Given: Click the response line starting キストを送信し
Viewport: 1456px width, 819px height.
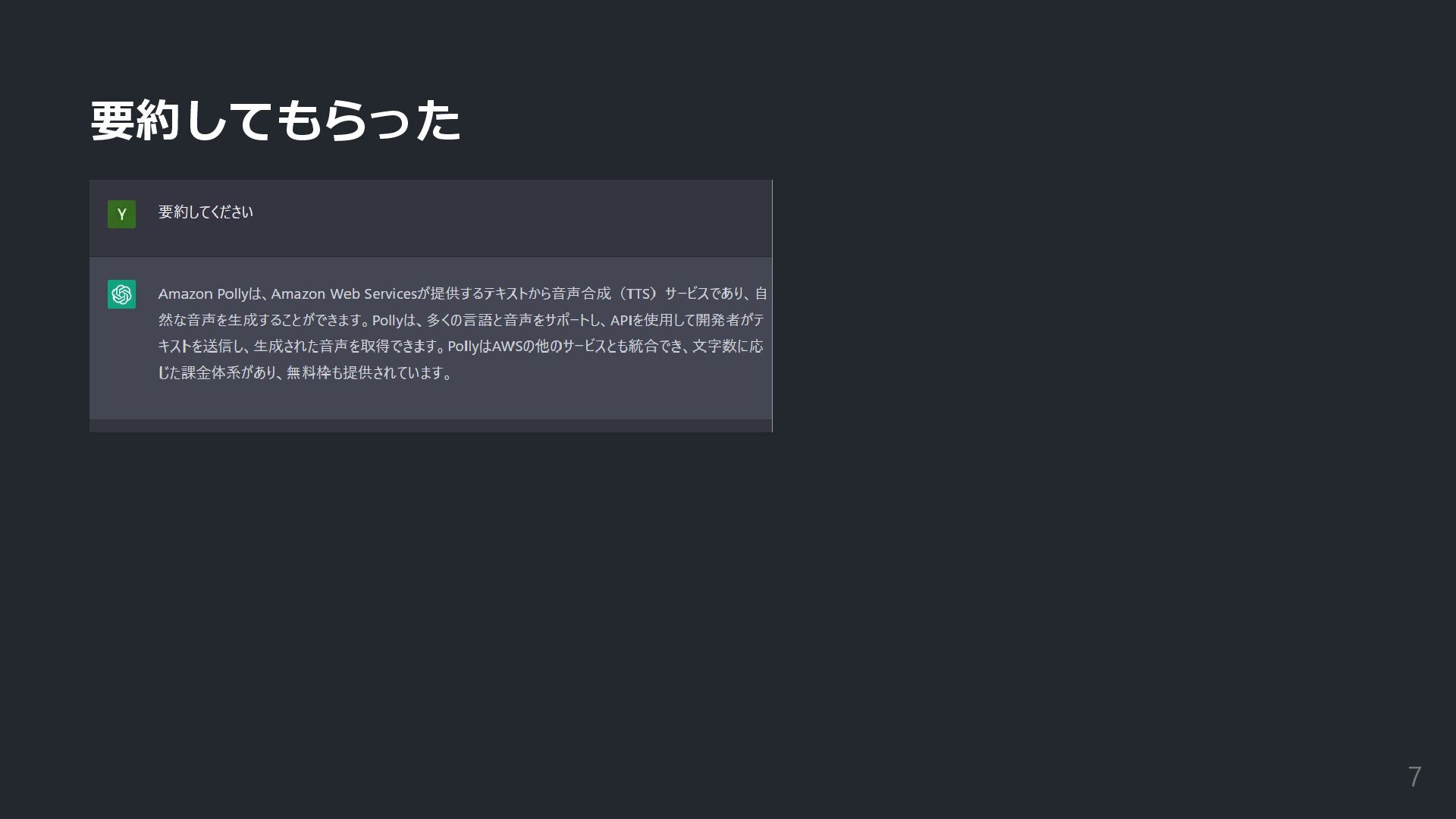Looking at the screenshot, I should coord(460,347).
